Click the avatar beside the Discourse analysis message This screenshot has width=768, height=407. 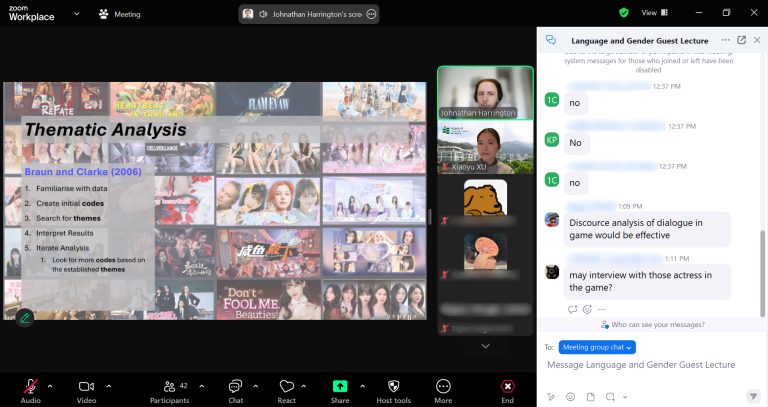tap(552, 220)
